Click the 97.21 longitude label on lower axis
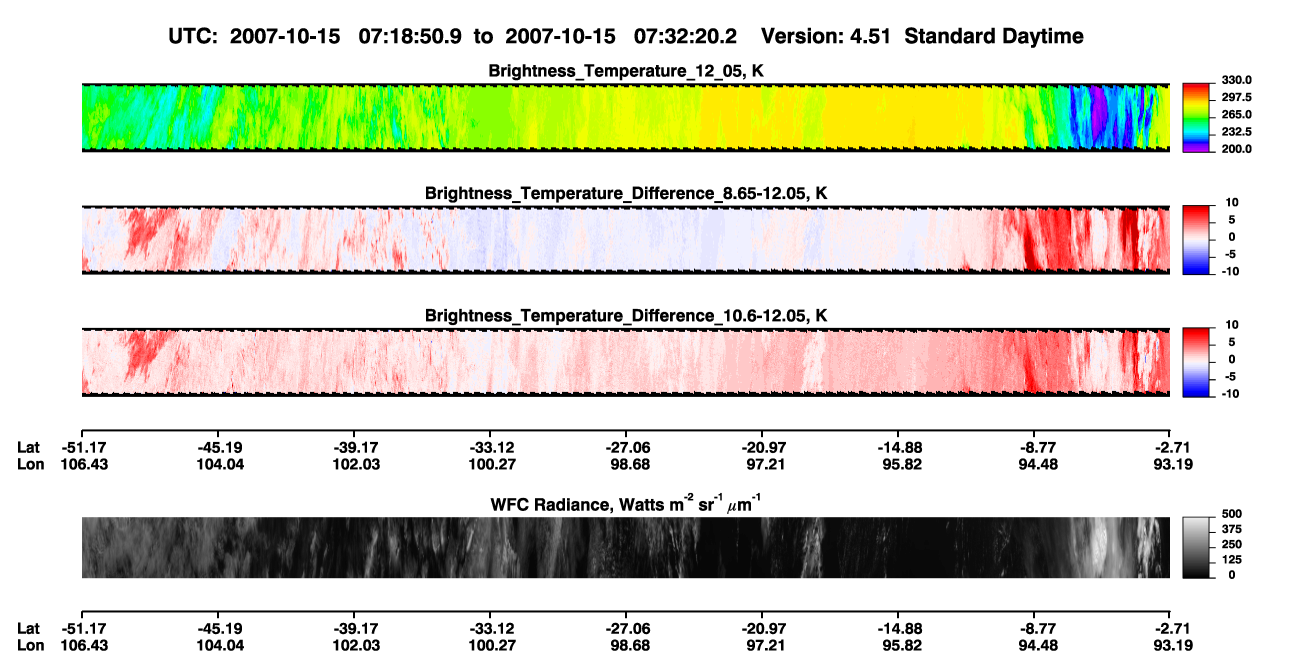The height and width of the screenshot is (667, 1300). click(x=762, y=645)
